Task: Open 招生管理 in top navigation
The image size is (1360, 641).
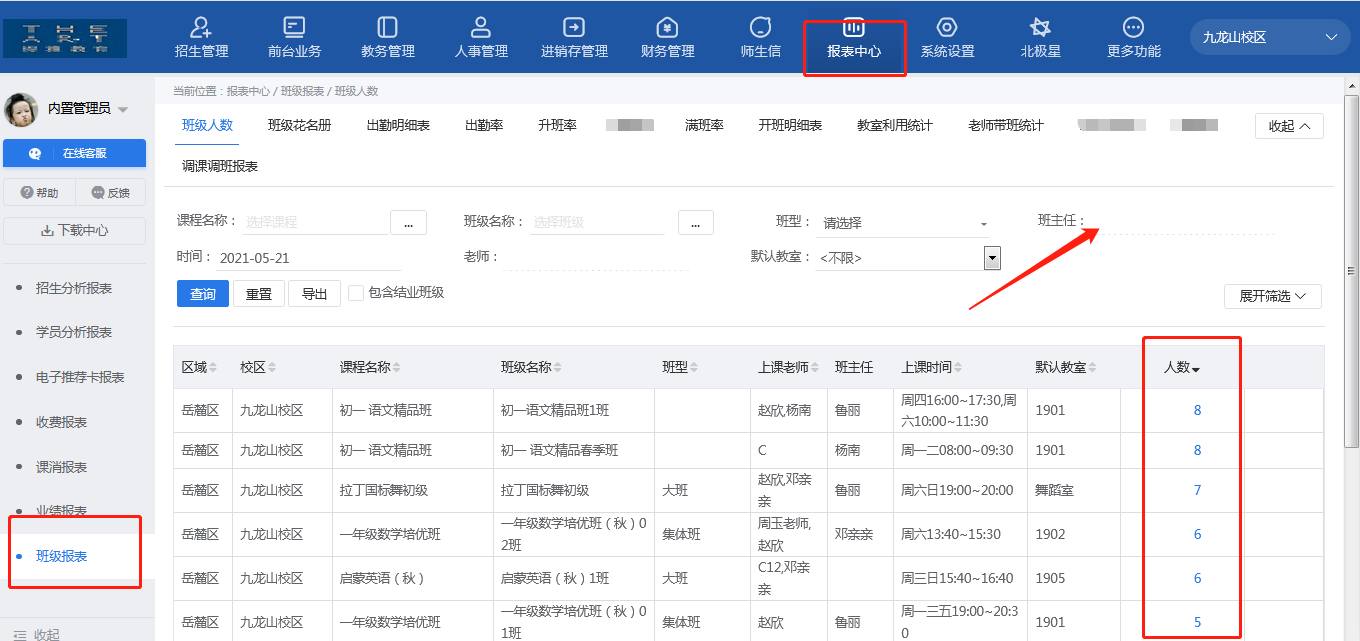Action: (201, 38)
